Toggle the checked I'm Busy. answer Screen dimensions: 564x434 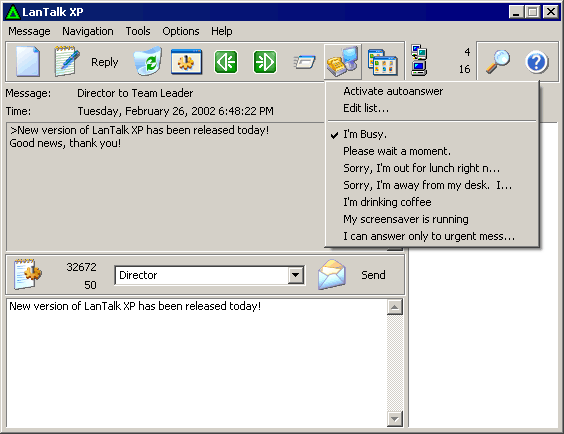coord(432,134)
